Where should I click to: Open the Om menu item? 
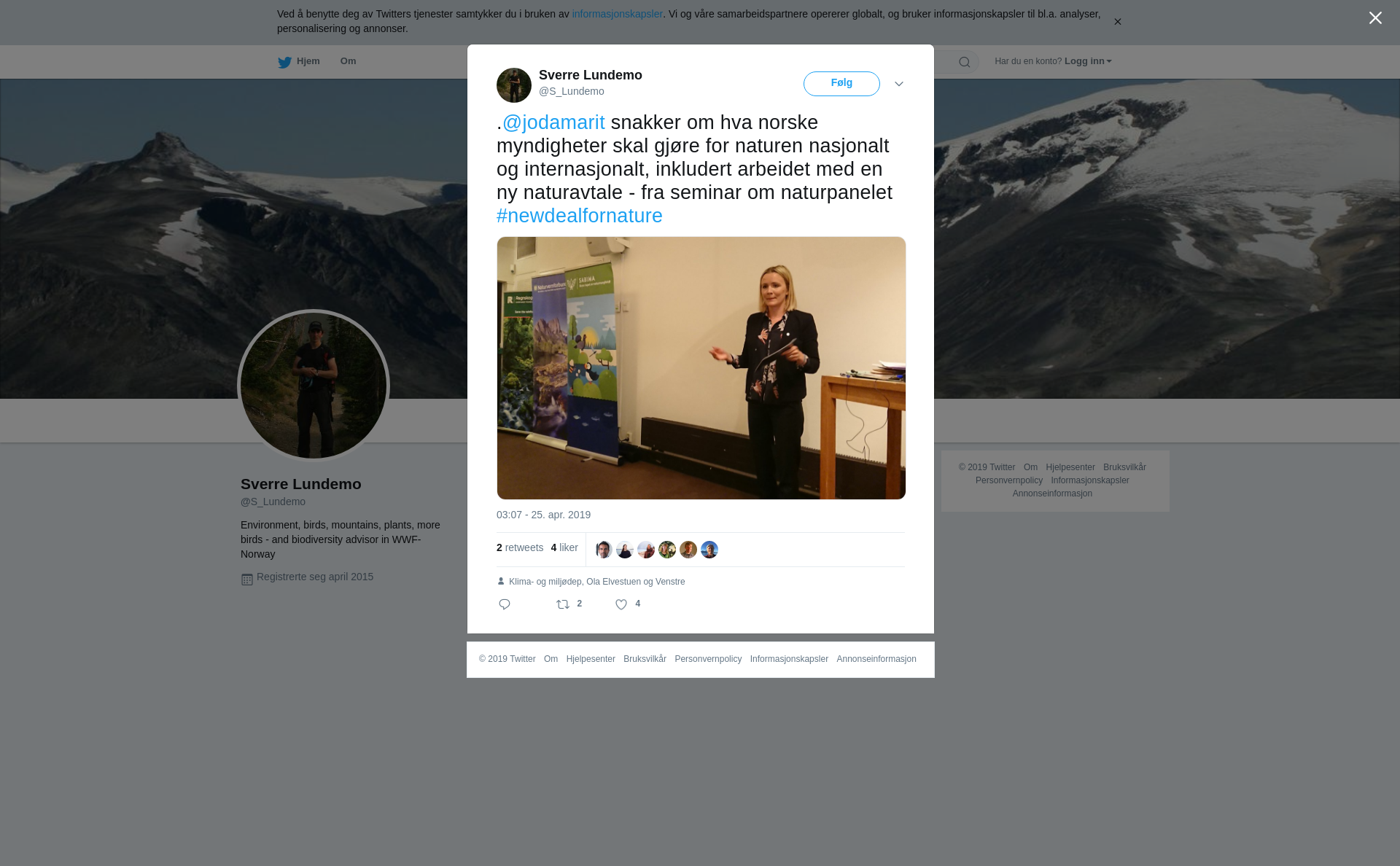[349, 61]
